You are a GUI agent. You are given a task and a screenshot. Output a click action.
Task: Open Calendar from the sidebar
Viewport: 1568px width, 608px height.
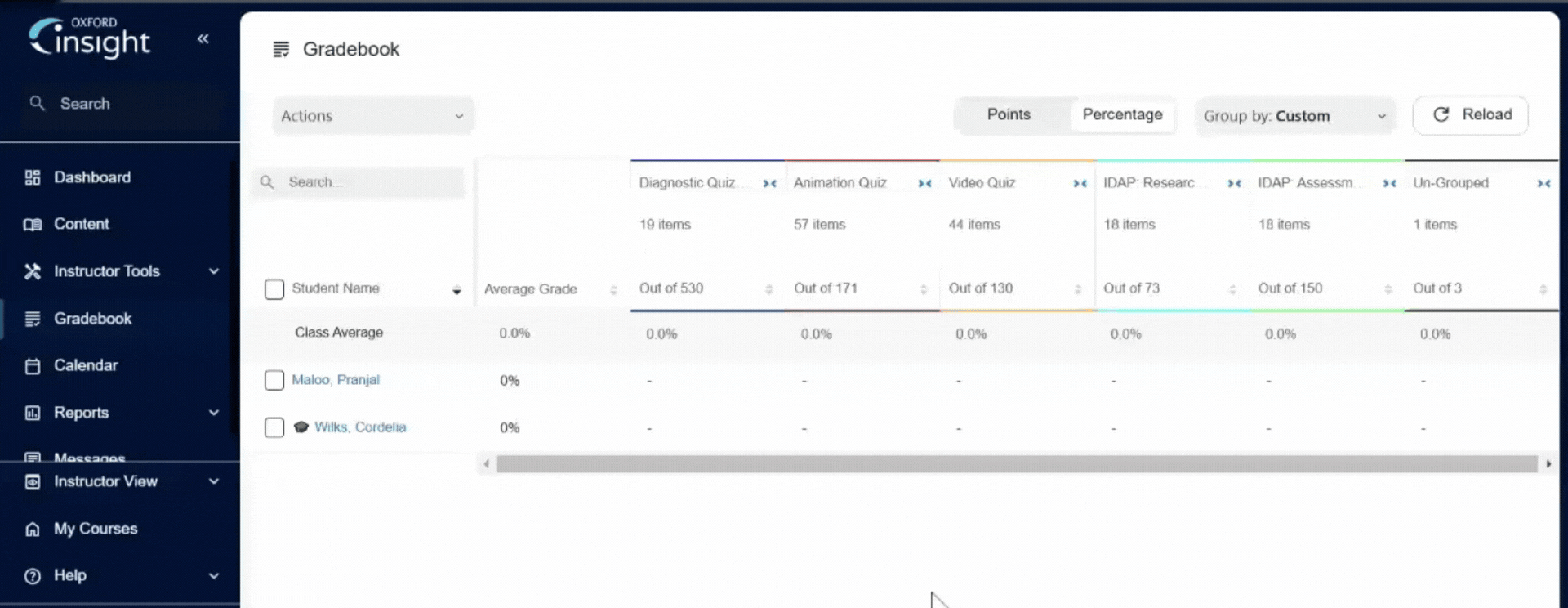[86, 365]
